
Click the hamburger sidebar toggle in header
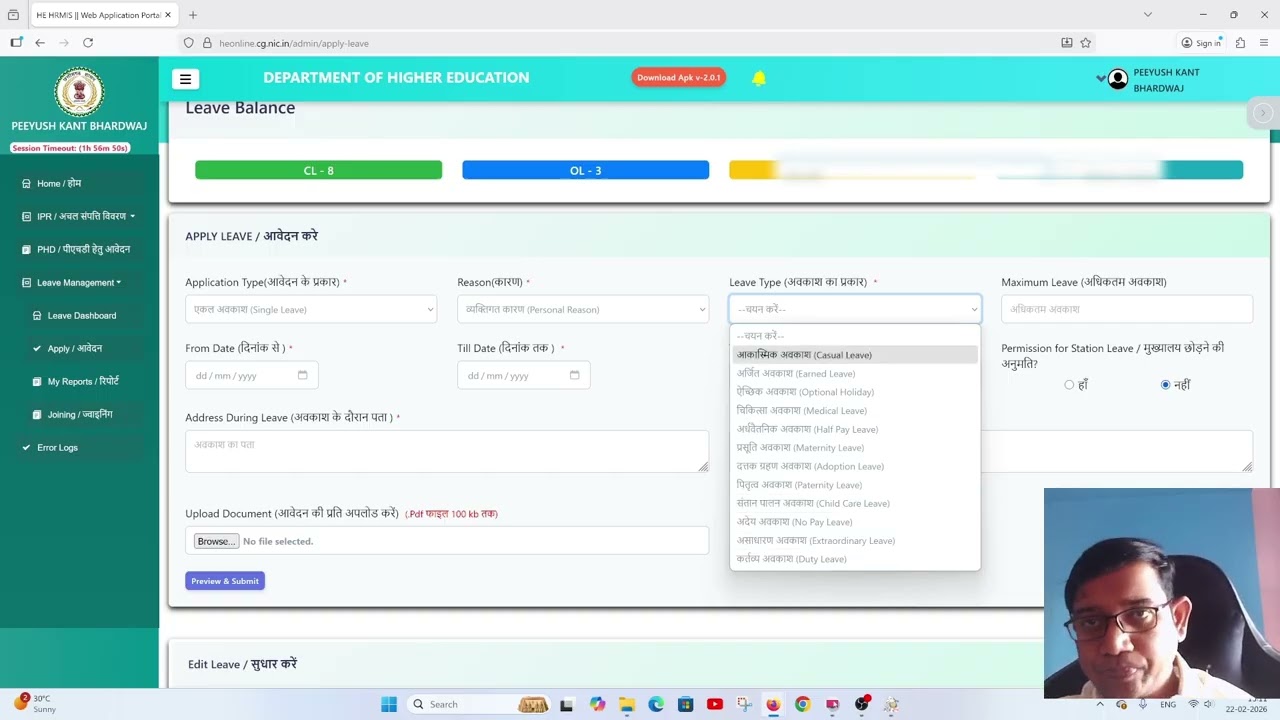[x=185, y=79]
